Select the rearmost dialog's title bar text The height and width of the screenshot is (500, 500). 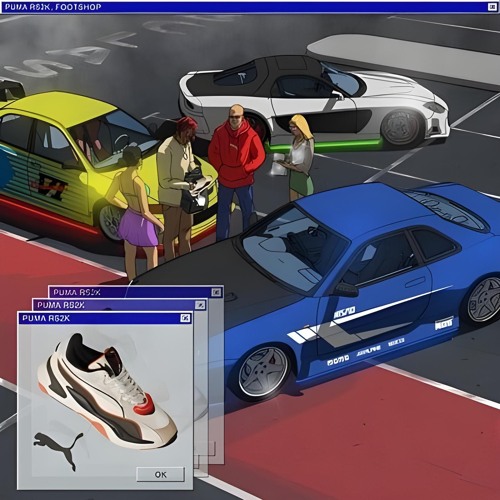coord(77,292)
